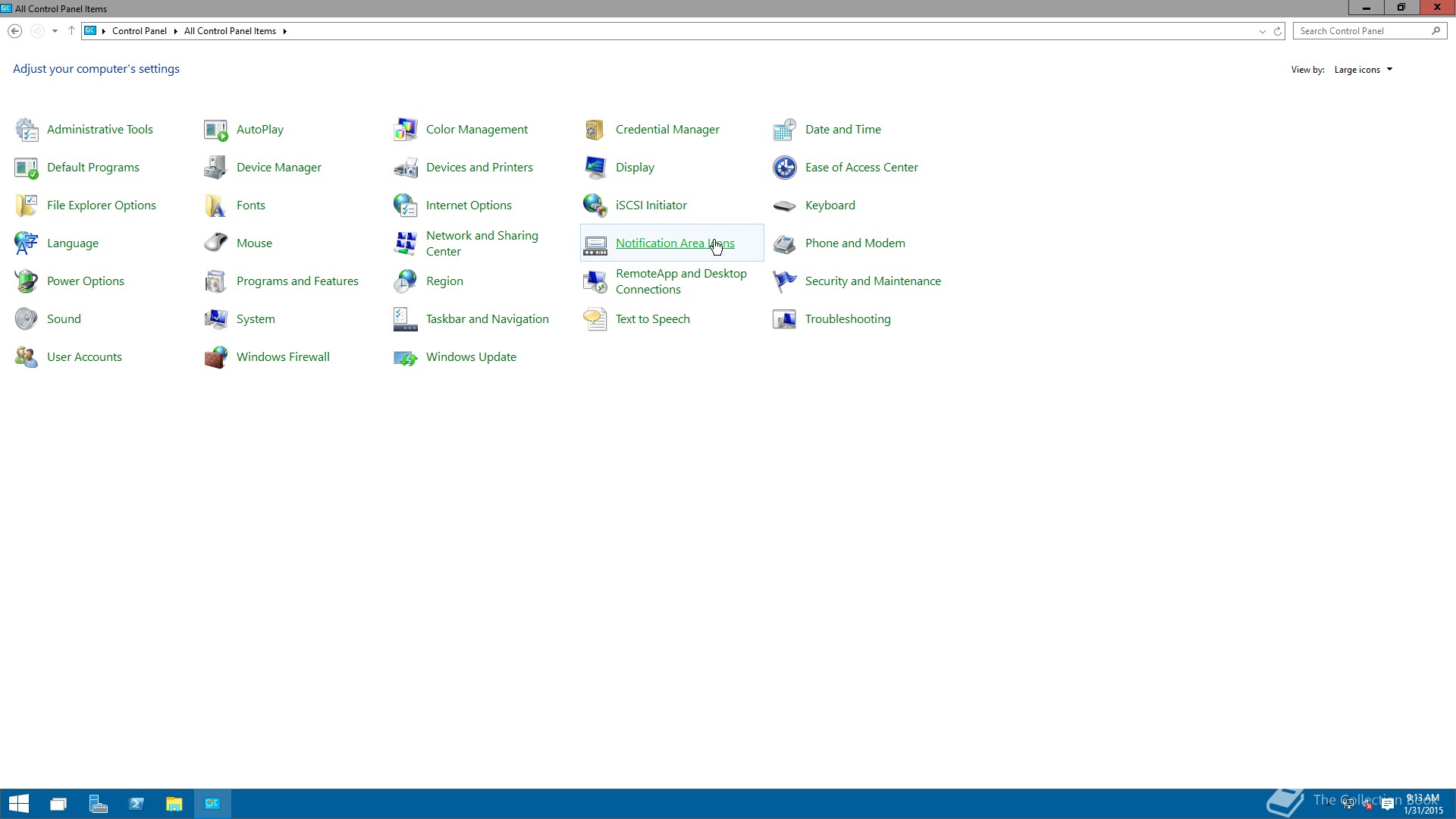
Task: Open the Credential Manager safe icon
Action: pyautogui.click(x=595, y=130)
